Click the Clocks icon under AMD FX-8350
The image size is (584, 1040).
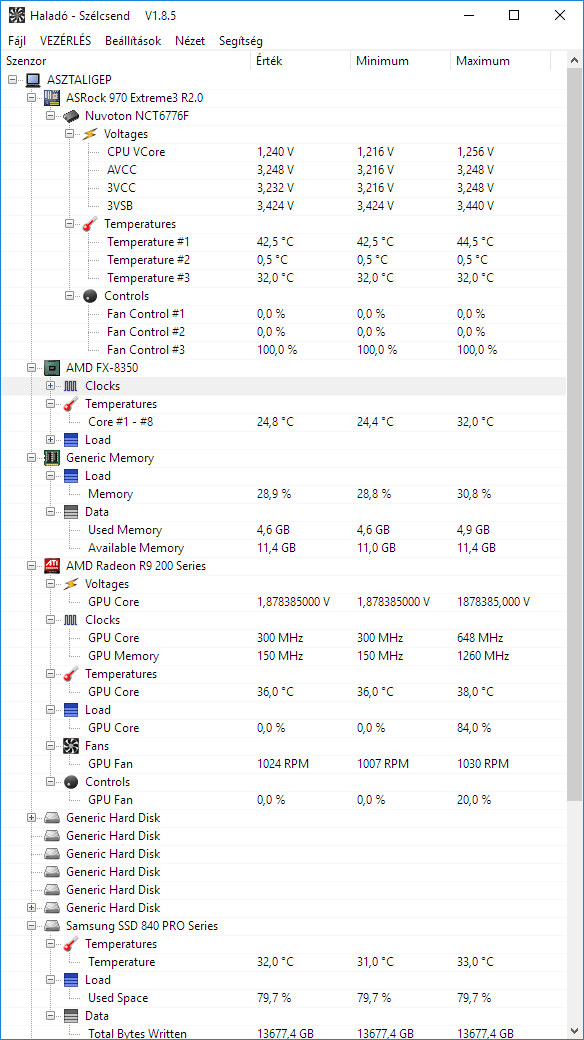pos(71,385)
